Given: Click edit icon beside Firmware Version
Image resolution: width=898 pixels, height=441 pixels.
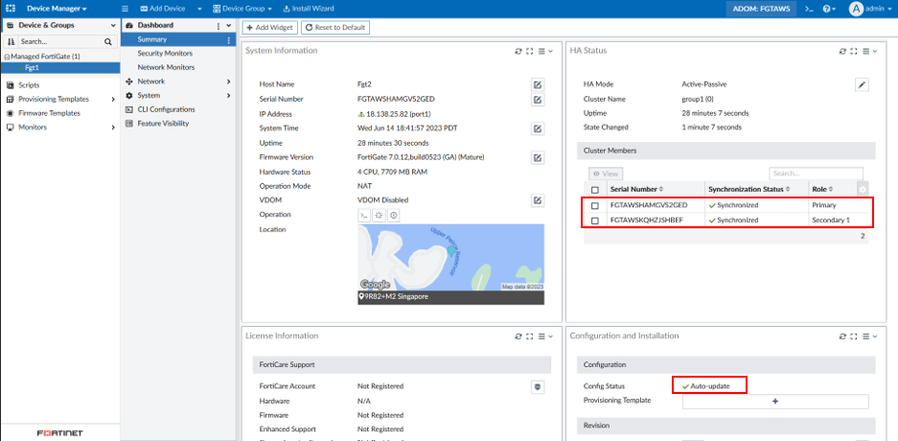Looking at the screenshot, I should 537,158.
